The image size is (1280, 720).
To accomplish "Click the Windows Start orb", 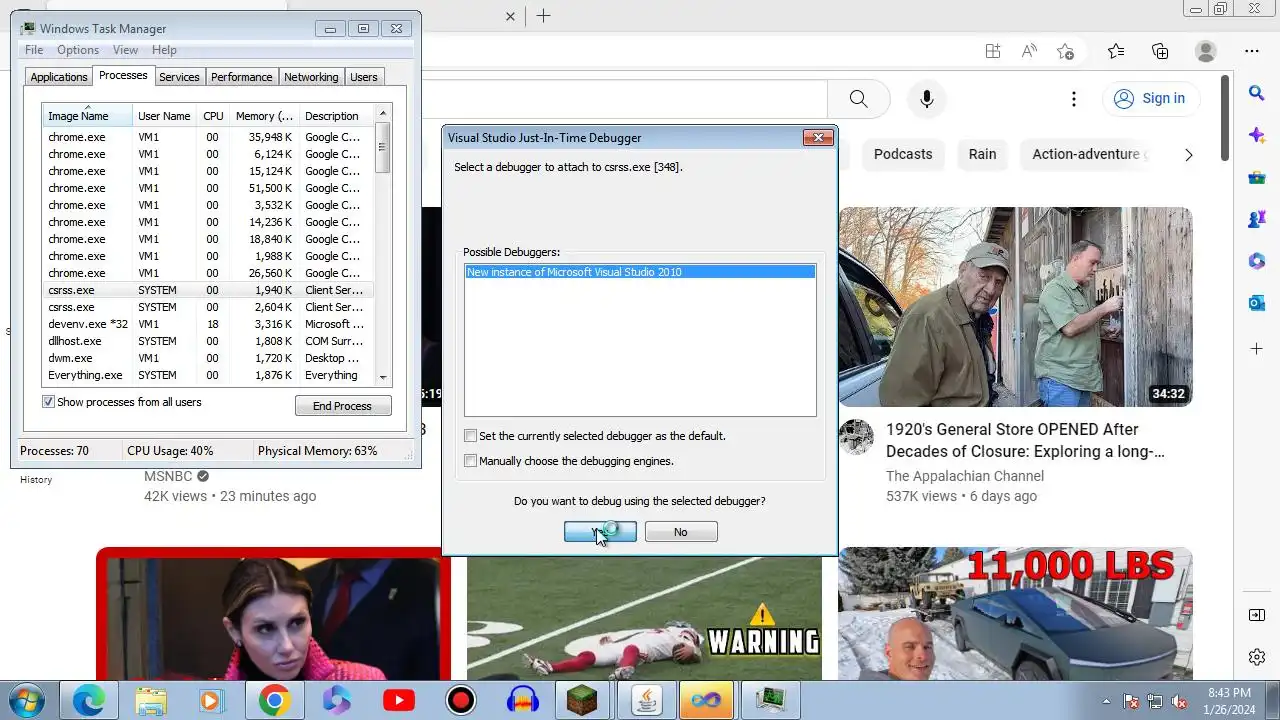I will (x=26, y=700).
